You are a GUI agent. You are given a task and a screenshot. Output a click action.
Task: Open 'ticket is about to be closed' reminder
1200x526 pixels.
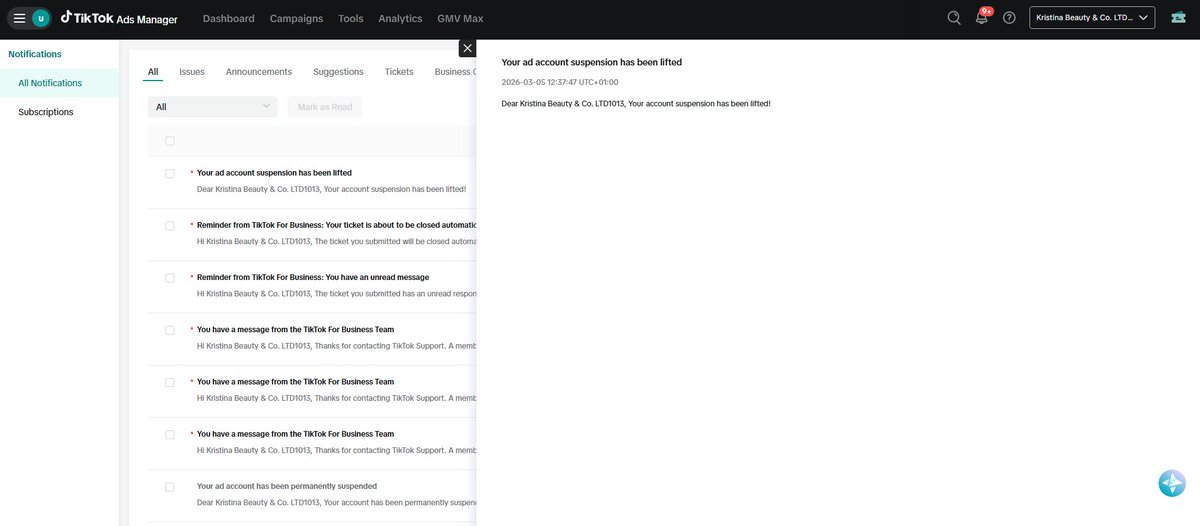pyautogui.click(x=312, y=233)
